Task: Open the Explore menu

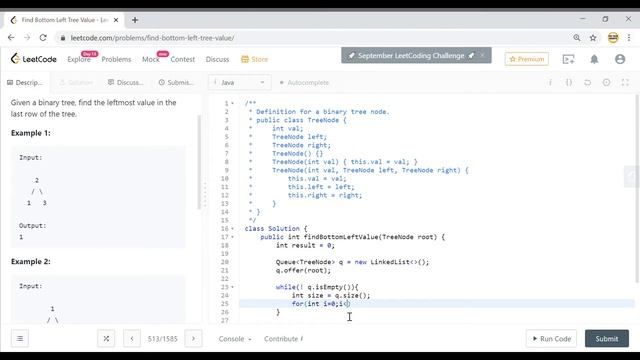Action: (79, 59)
